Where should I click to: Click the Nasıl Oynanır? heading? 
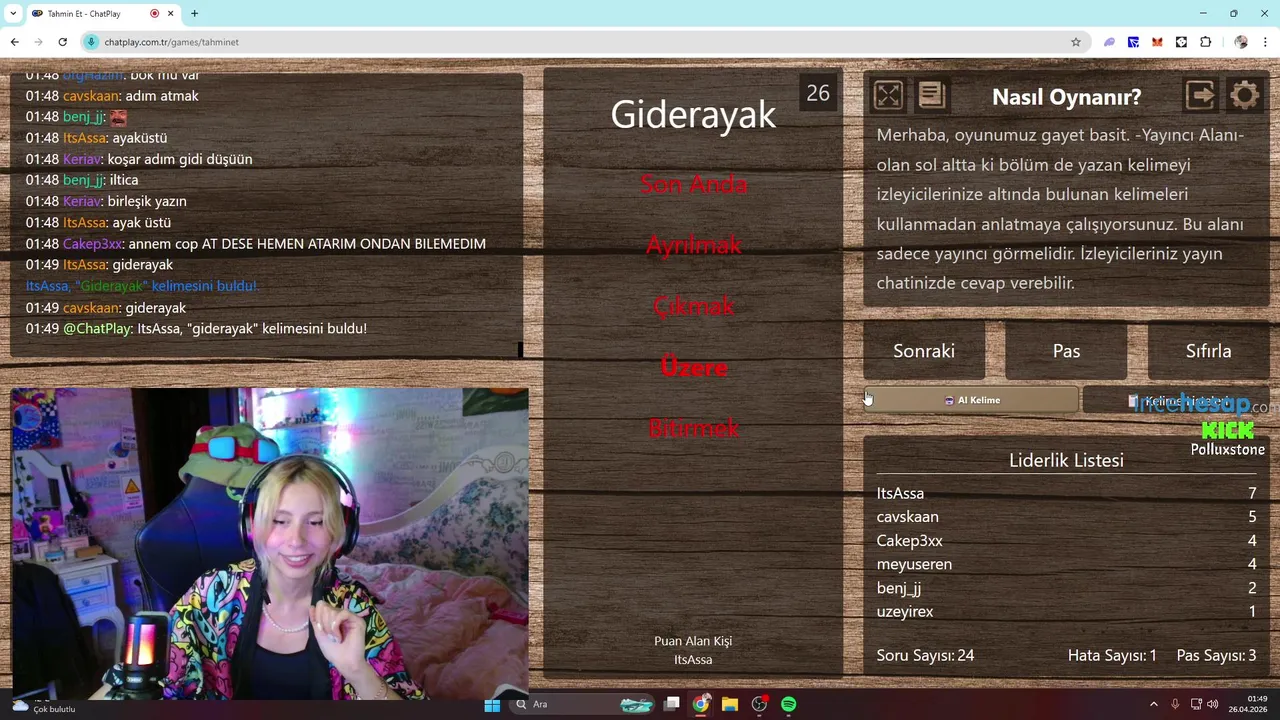1066,97
